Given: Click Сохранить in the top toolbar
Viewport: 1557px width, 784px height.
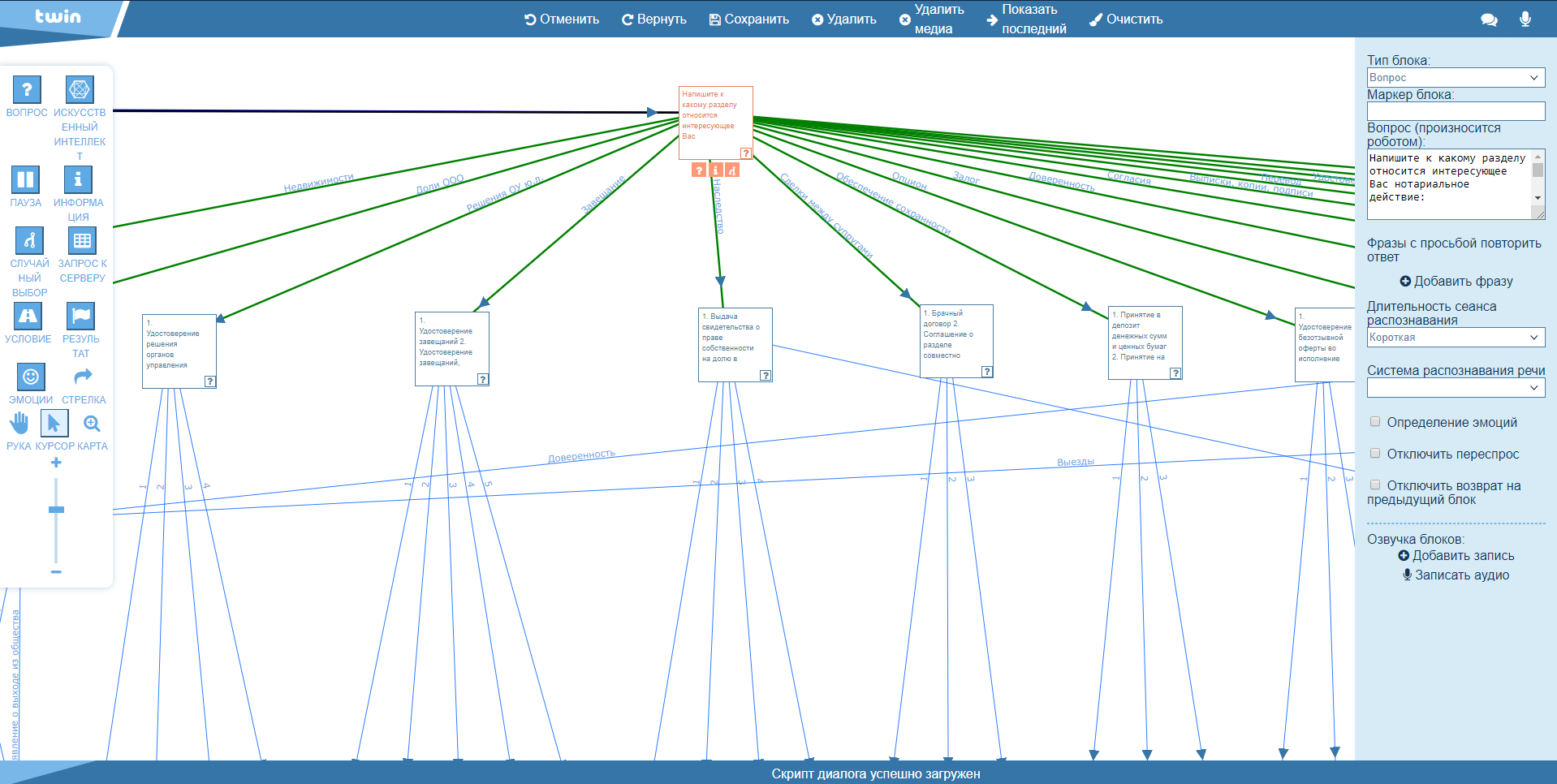Looking at the screenshot, I should (x=748, y=19).
